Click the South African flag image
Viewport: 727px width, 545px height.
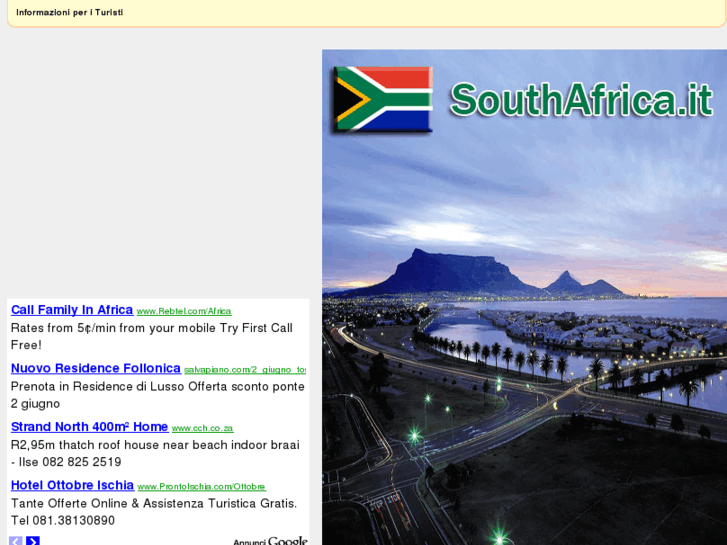point(383,99)
